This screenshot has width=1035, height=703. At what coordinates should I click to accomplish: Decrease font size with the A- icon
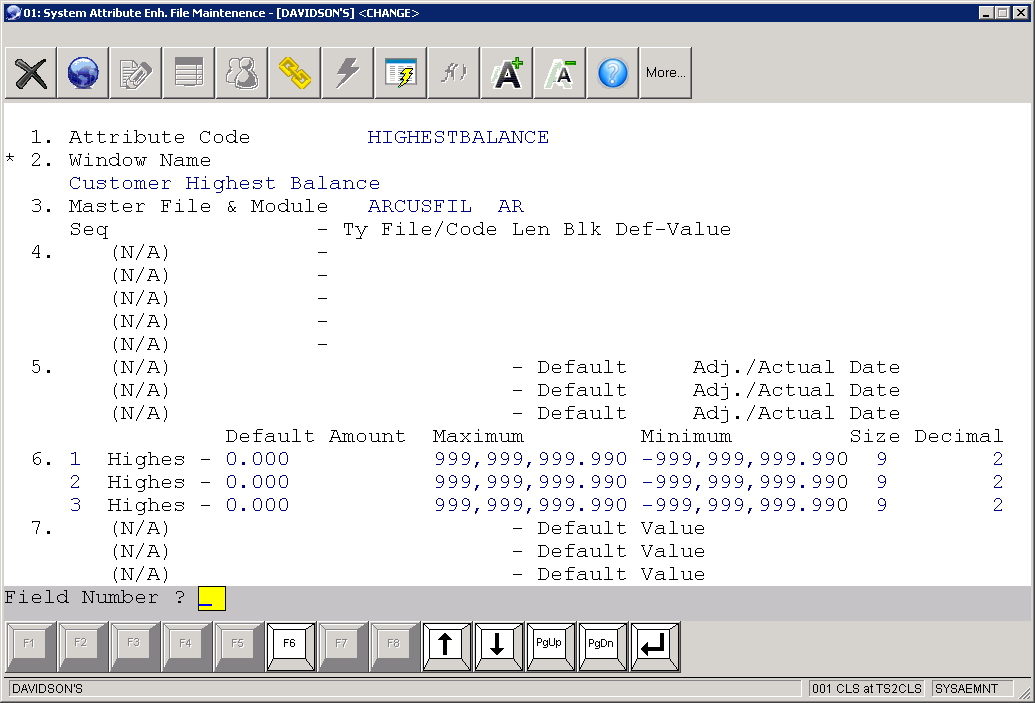coord(560,73)
